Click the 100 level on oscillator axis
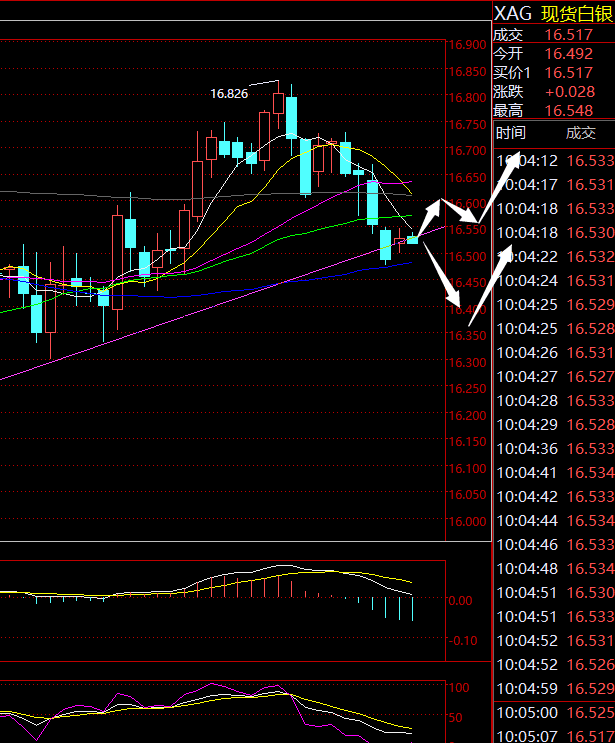 pyautogui.click(x=459, y=688)
